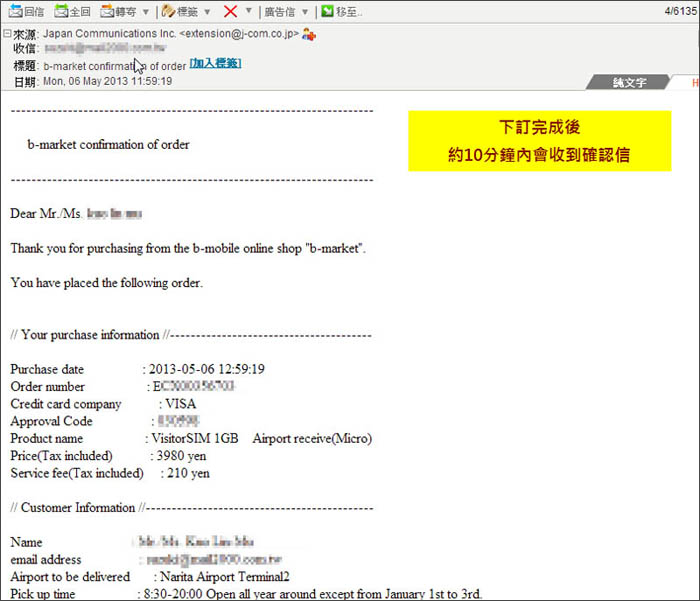Click the heading b-market confirmation of order in body

point(108,144)
